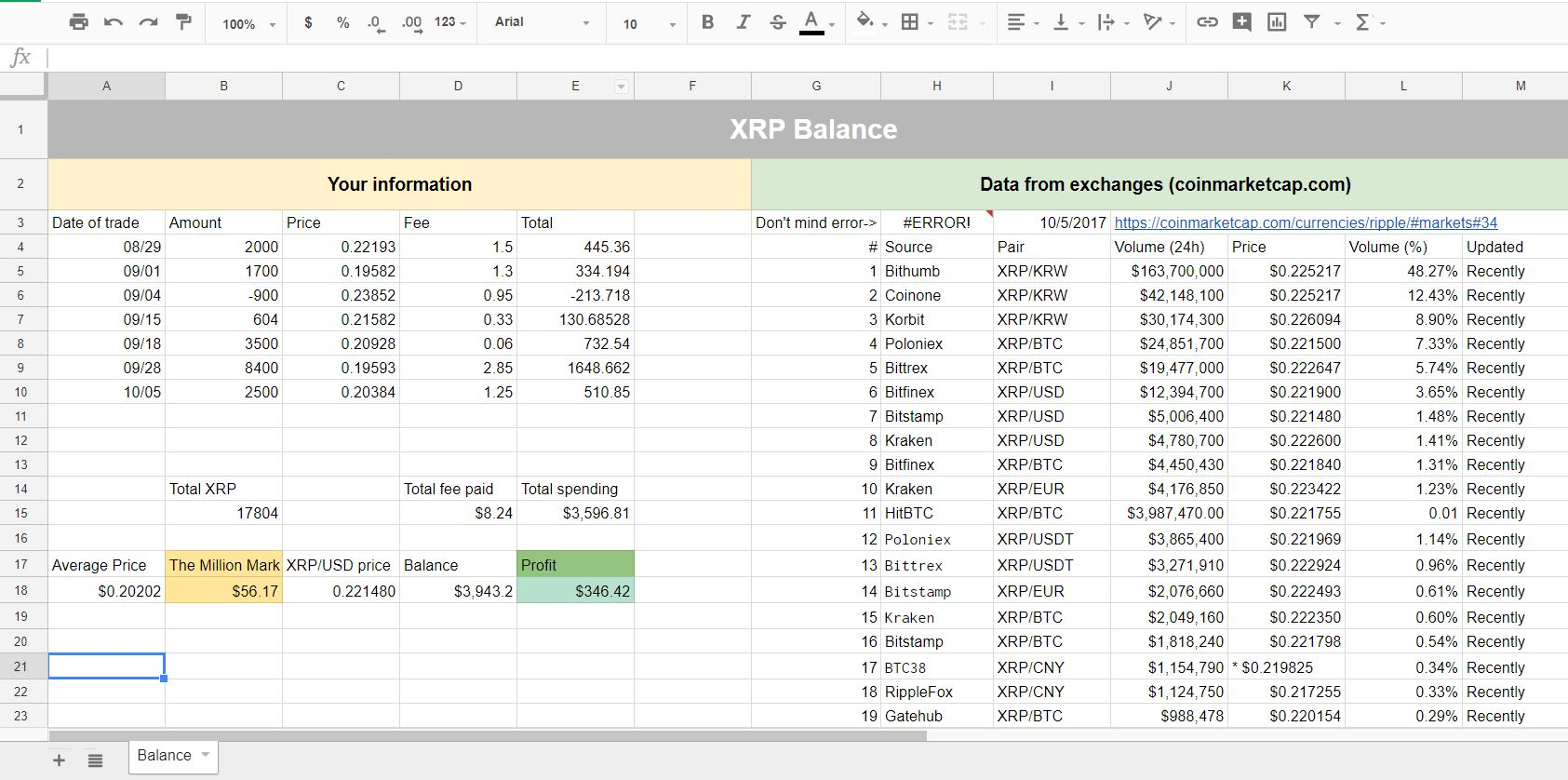1568x780 pixels.
Task: Add a comment using the comment icon
Action: coord(1241,22)
